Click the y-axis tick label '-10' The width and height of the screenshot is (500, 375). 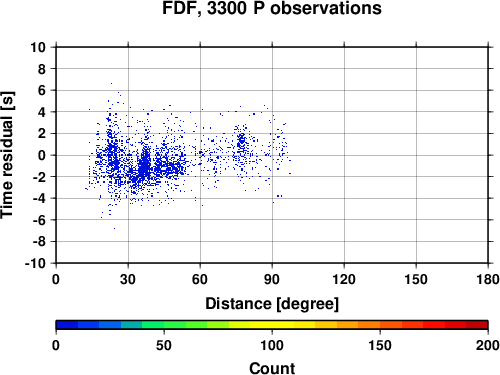[x=35, y=263]
